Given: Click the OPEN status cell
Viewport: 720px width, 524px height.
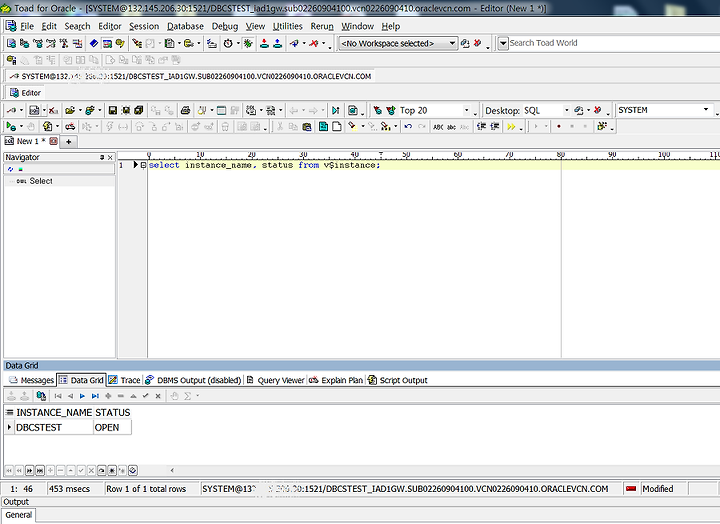Looking at the screenshot, I should pyautogui.click(x=112, y=428).
